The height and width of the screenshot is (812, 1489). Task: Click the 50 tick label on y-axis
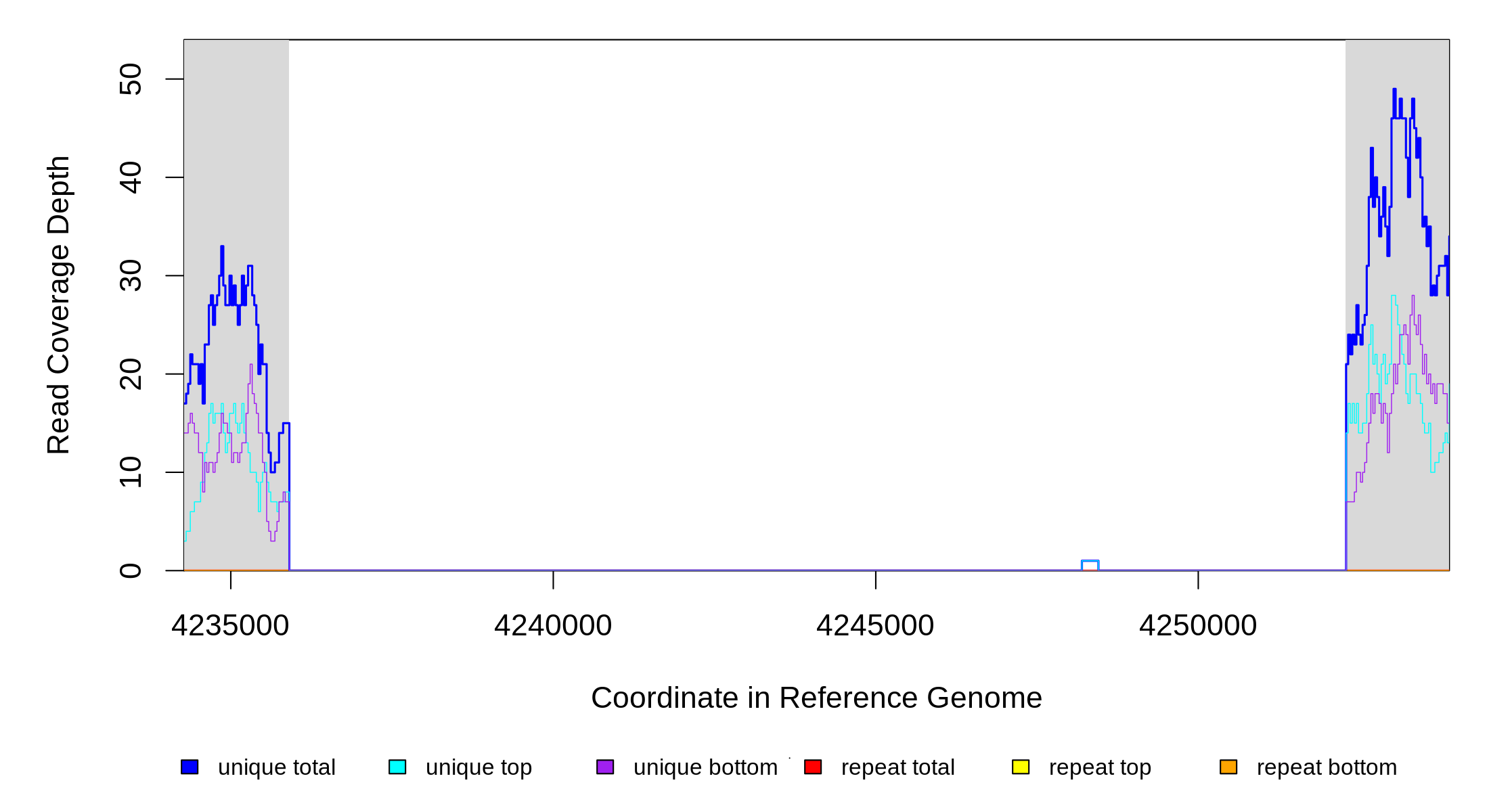click(x=131, y=79)
